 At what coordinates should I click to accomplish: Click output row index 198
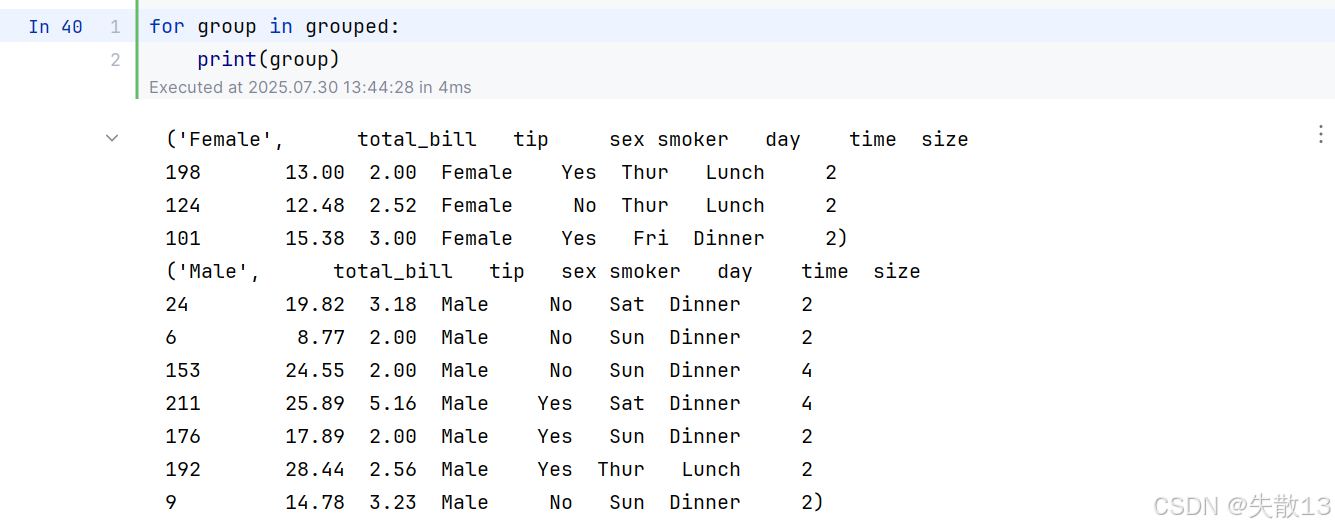[x=183, y=173]
